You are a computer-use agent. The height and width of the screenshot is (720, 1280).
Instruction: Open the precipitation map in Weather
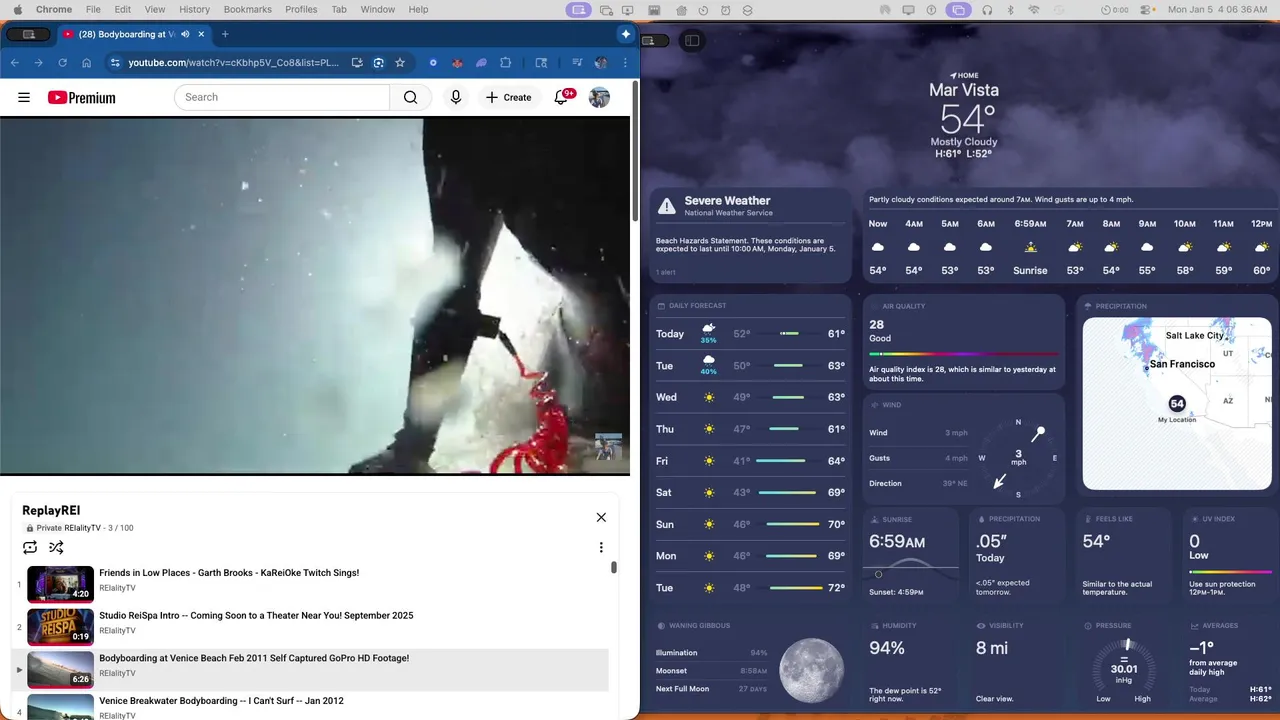[1177, 404]
